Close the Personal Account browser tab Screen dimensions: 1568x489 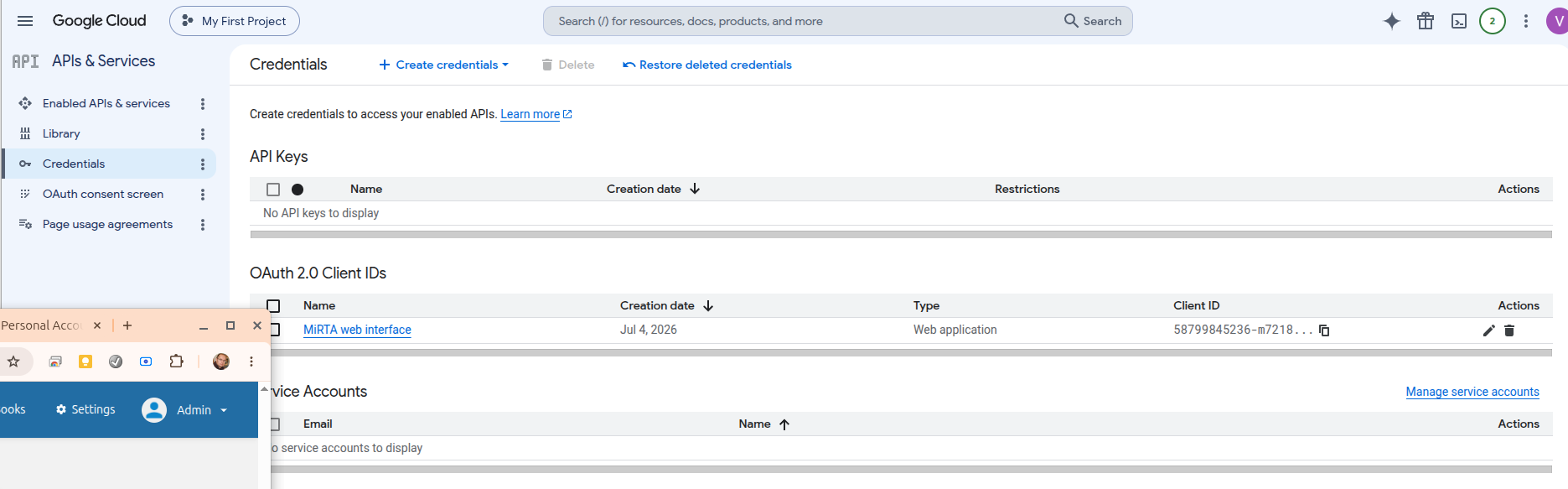pyautogui.click(x=97, y=325)
